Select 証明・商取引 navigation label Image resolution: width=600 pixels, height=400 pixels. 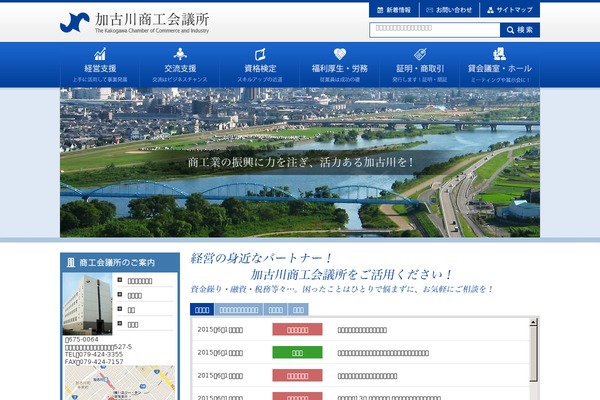[420, 69]
